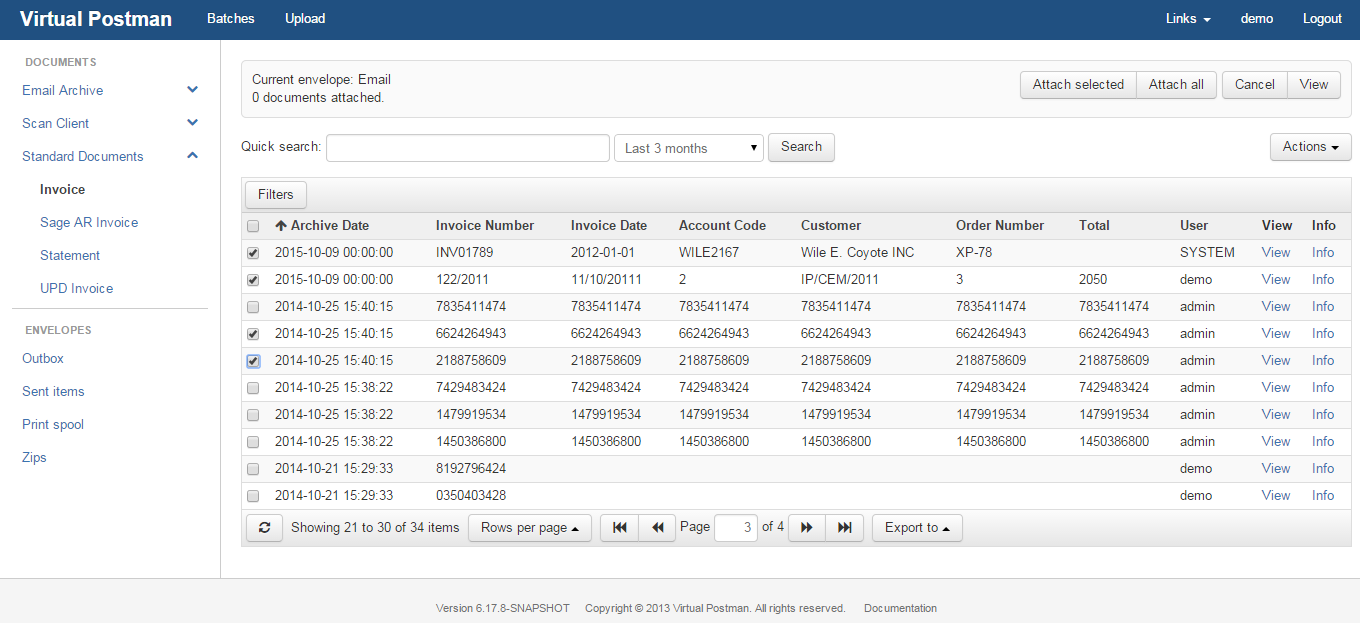Open the Batches menu in top navigation
The height and width of the screenshot is (623, 1360).
tap(231, 19)
